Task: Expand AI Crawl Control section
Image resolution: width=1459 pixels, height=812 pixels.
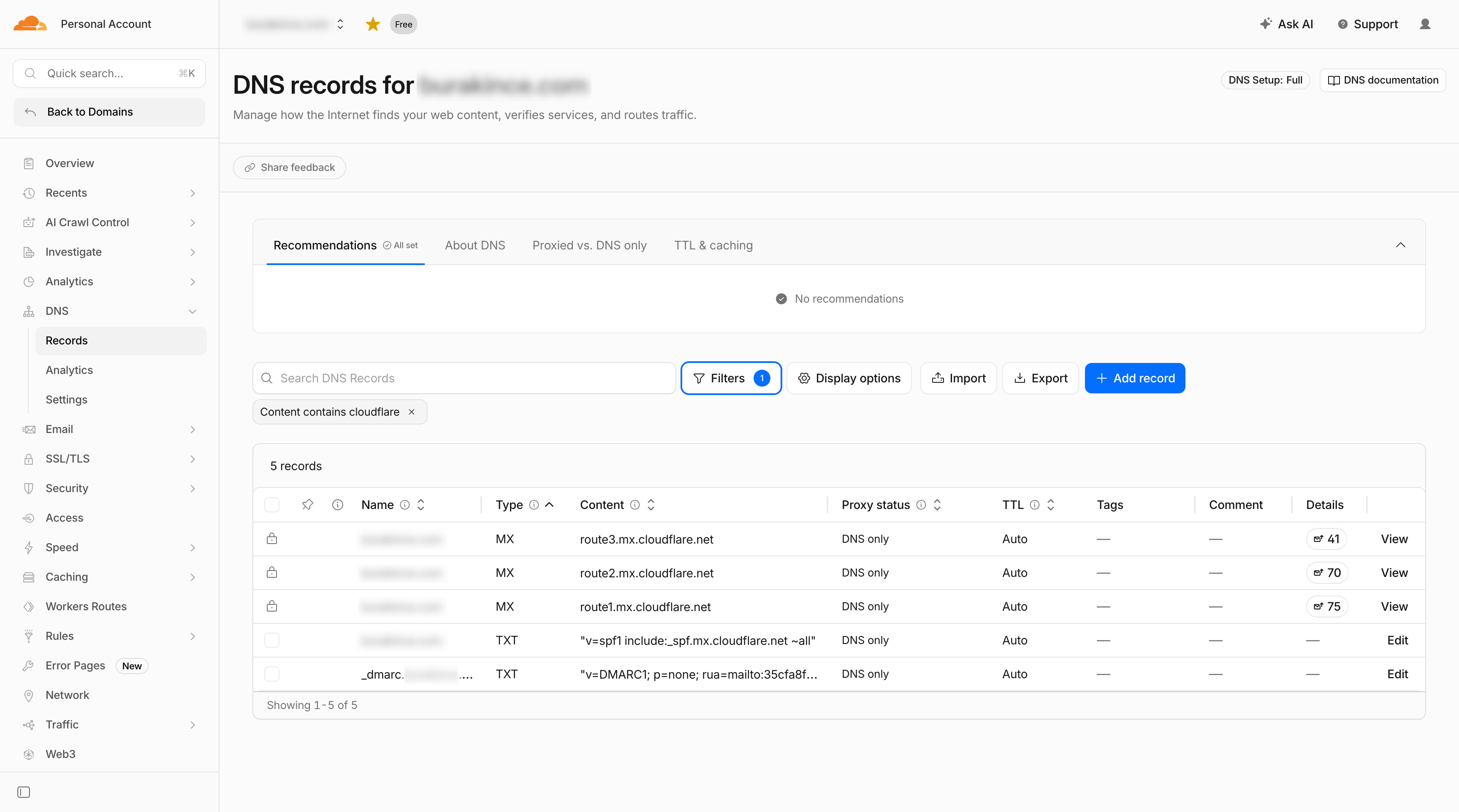Action: click(x=193, y=222)
